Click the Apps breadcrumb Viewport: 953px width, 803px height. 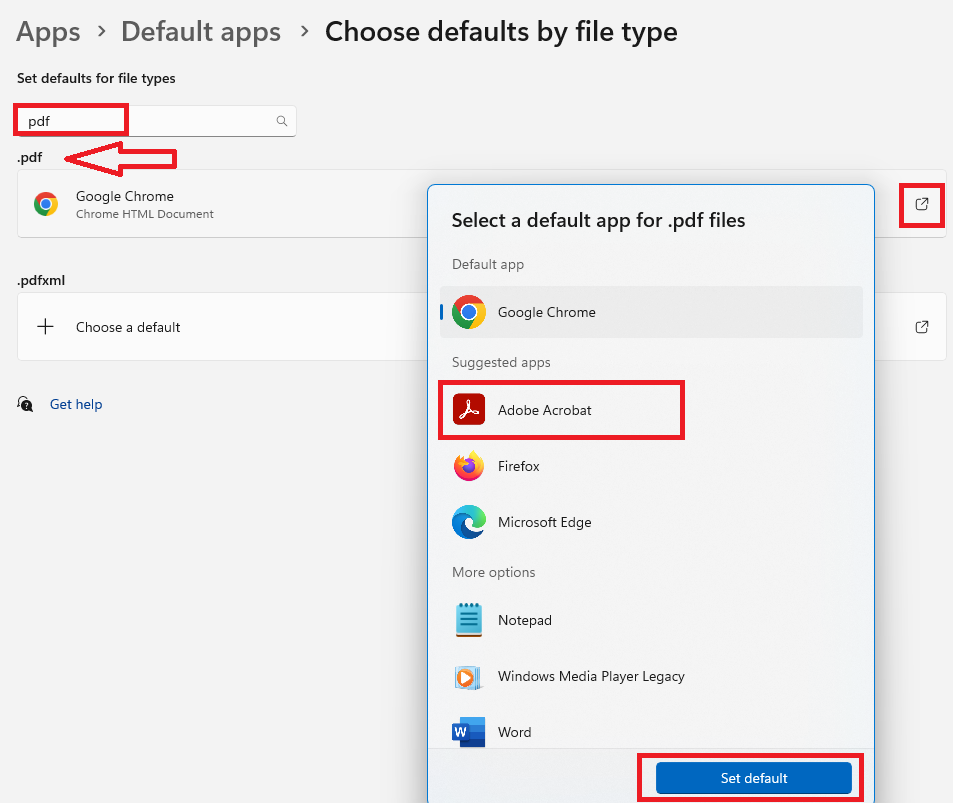pos(48,32)
